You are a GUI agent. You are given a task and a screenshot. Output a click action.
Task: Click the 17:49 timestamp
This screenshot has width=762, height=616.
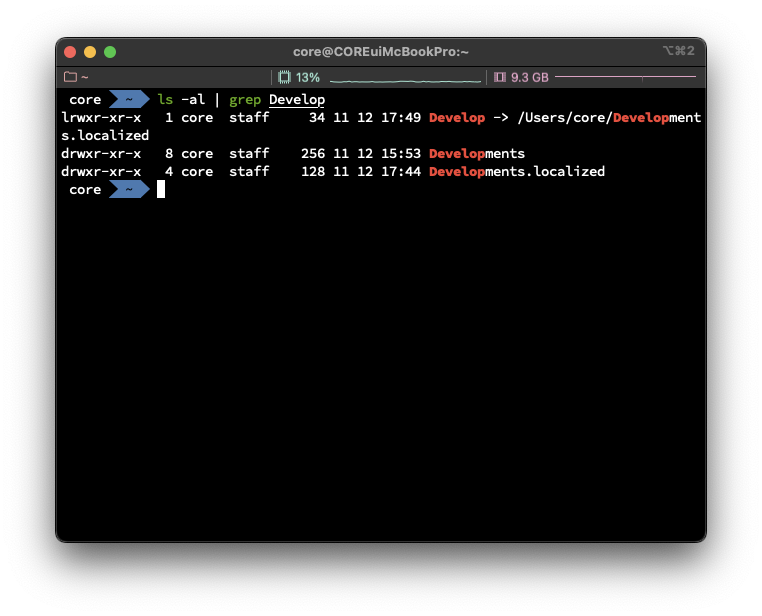[400, 118]
